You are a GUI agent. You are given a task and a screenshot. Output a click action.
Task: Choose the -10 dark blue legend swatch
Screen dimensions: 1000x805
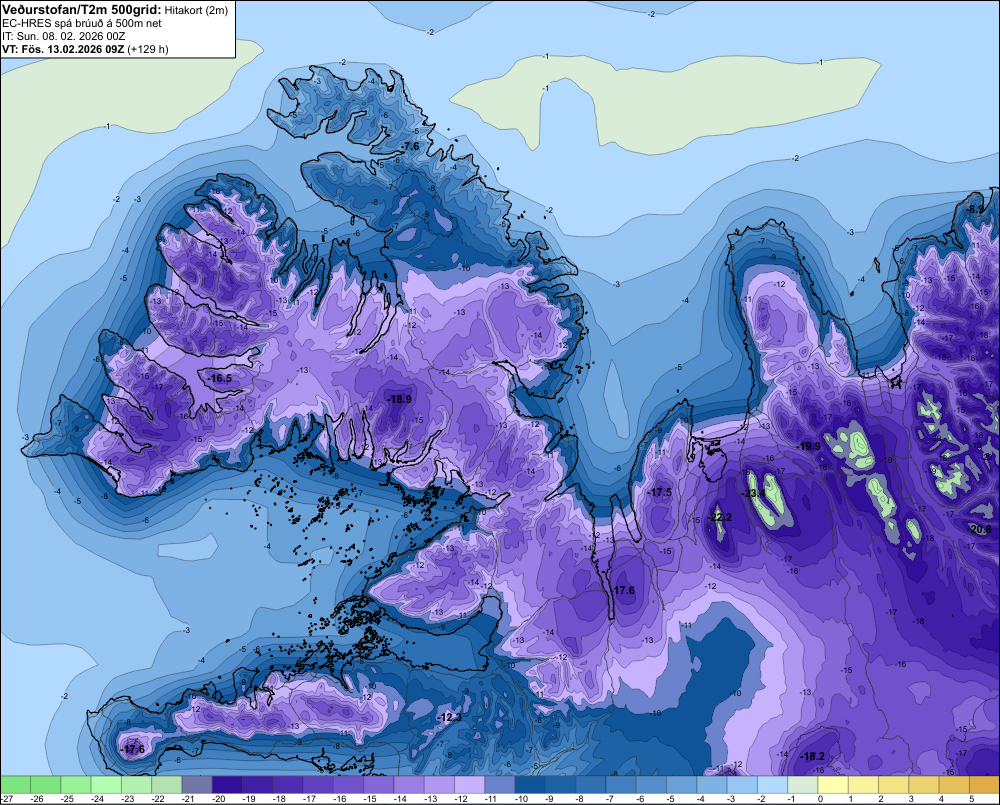[529, 785]
